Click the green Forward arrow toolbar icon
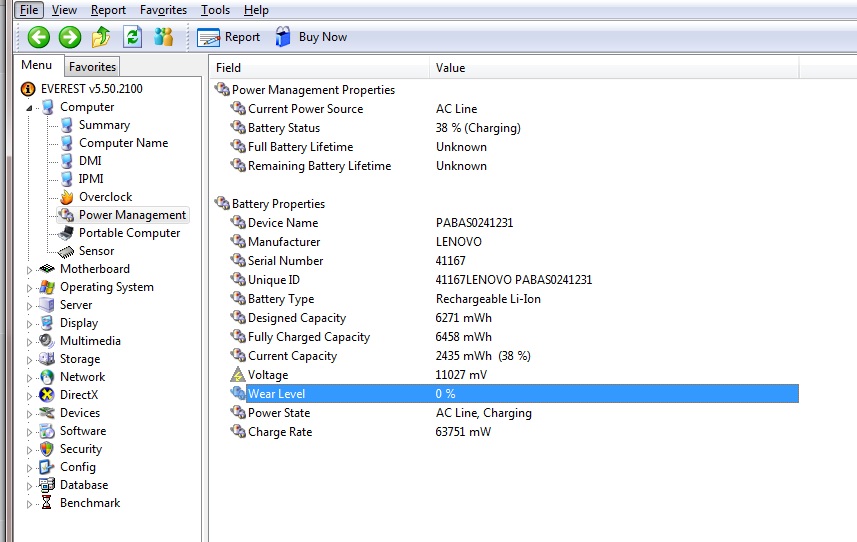Viewport: 857px width, 542px height. tap(70, 37)
